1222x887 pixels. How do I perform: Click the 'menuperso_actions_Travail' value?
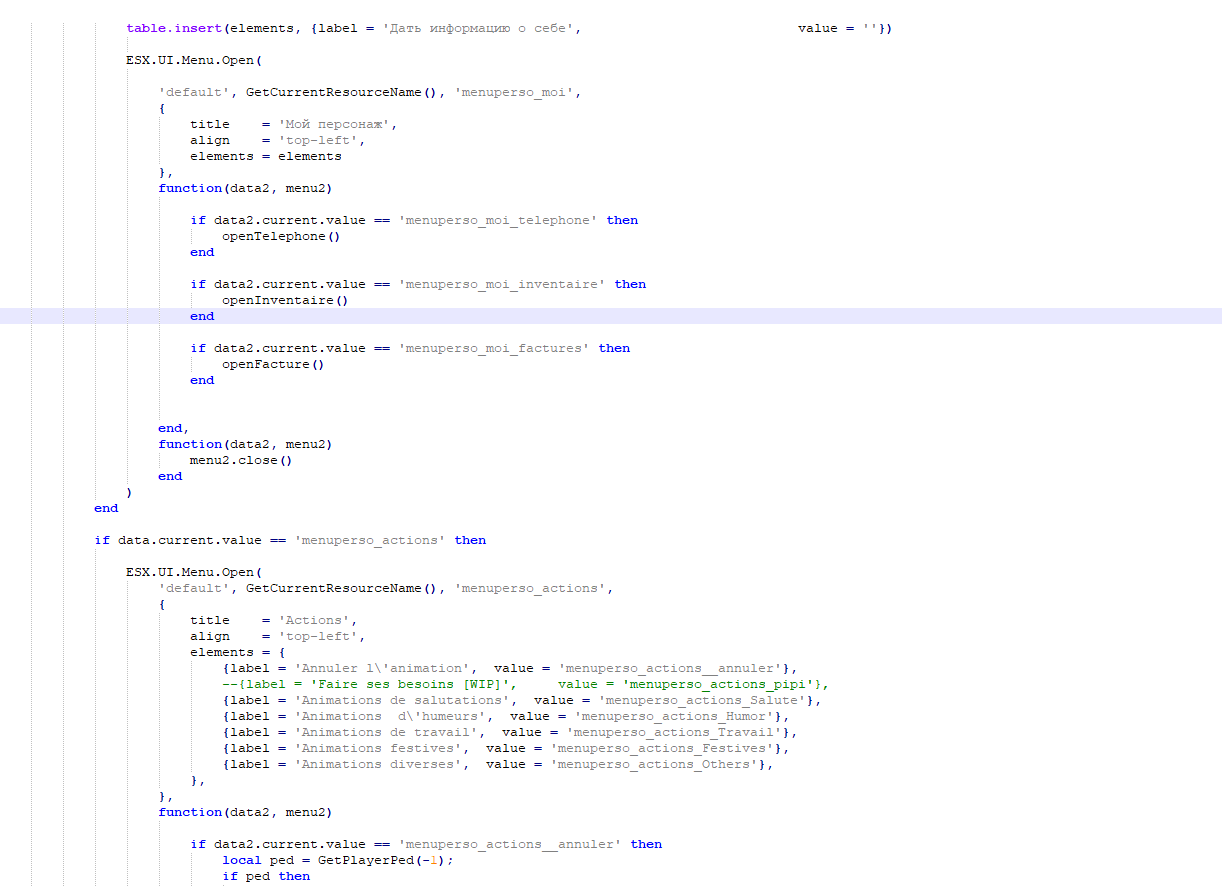pyautogui.click(x=674, y=732)
